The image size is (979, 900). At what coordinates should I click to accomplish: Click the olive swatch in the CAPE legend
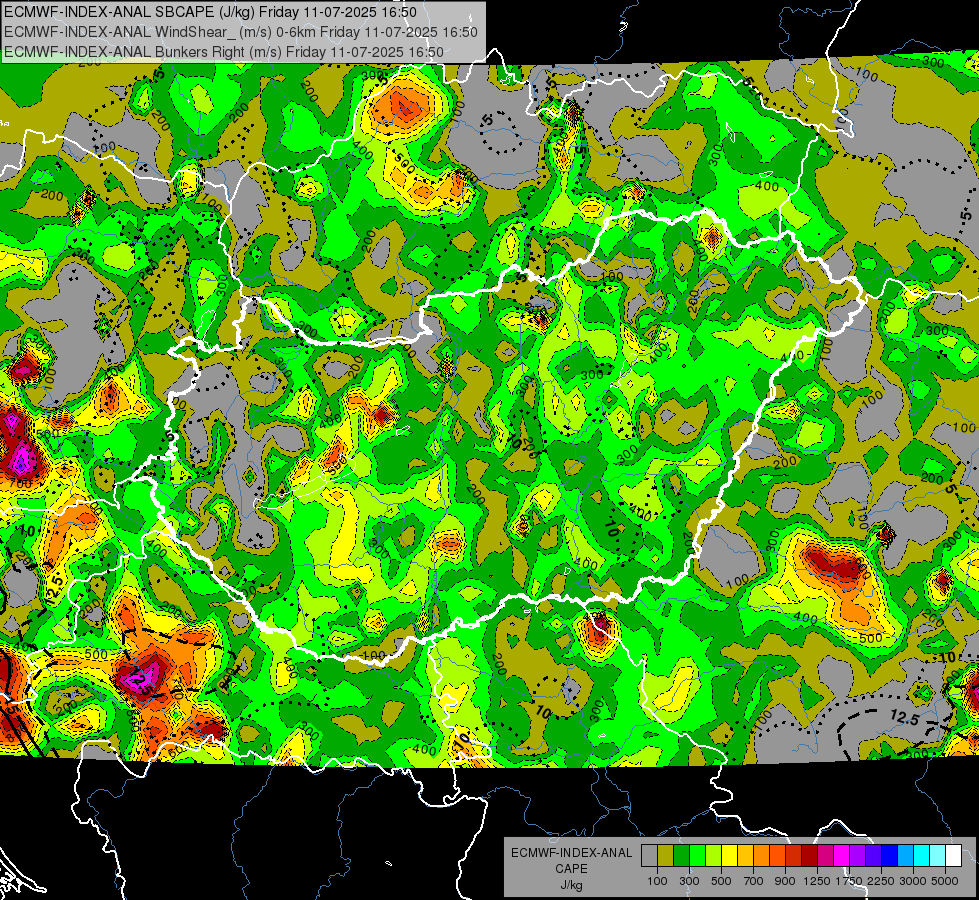point(666,856)
